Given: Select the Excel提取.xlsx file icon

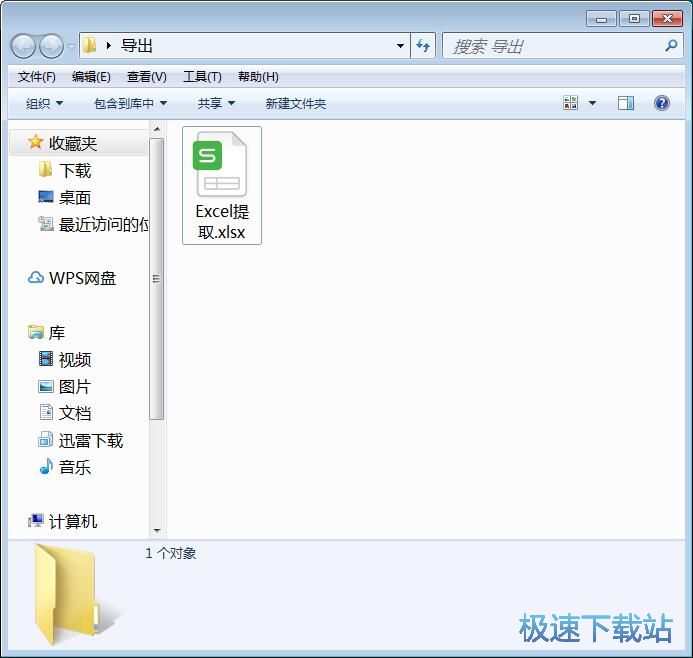Looking at the screenshot, I should [x=220, y=164].
